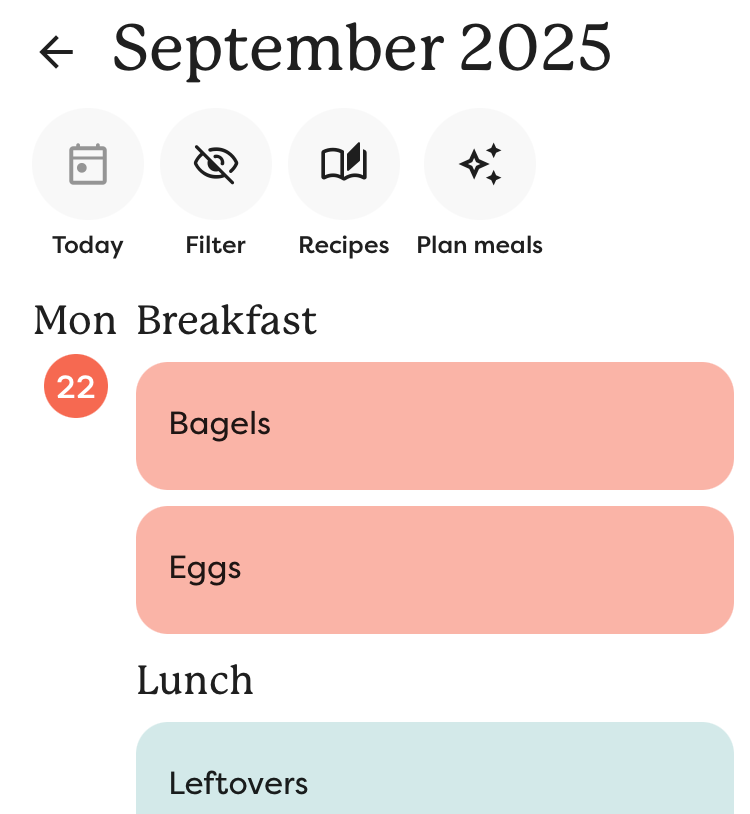Click the 'Mon' day label

tap(75, 321)
